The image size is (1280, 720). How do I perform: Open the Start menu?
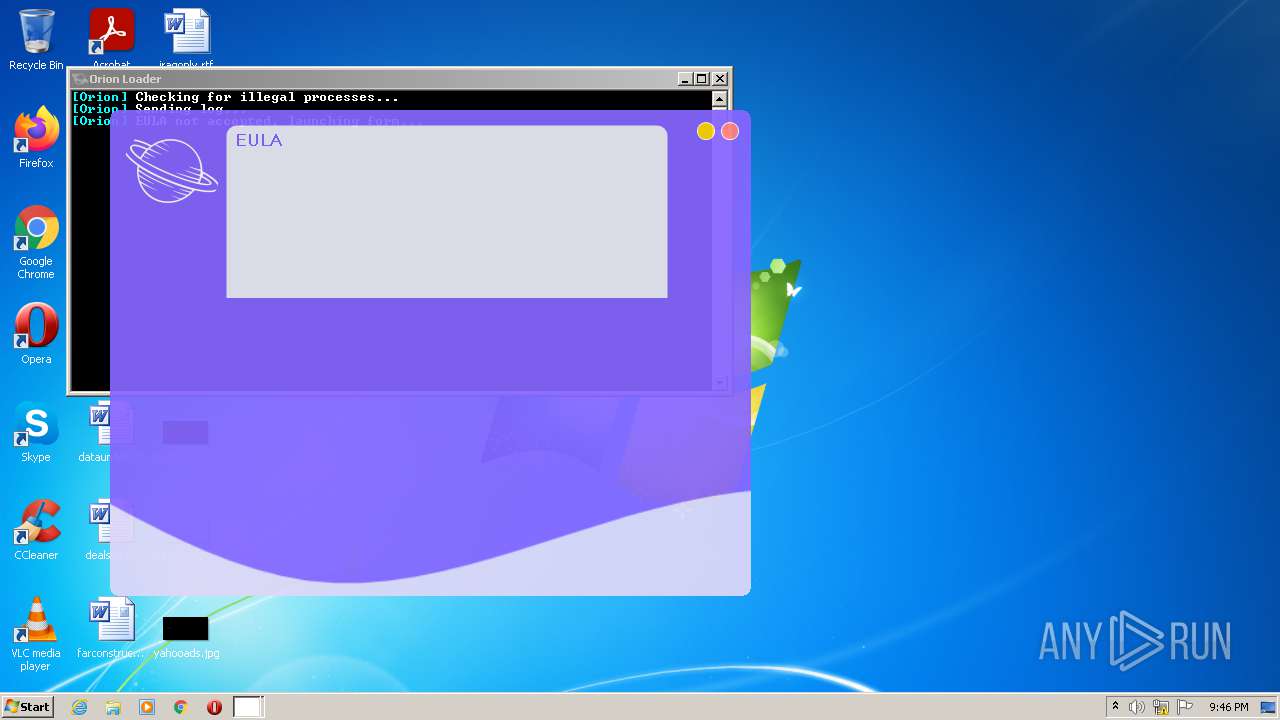pyautogui.click(x=28, y=706)
